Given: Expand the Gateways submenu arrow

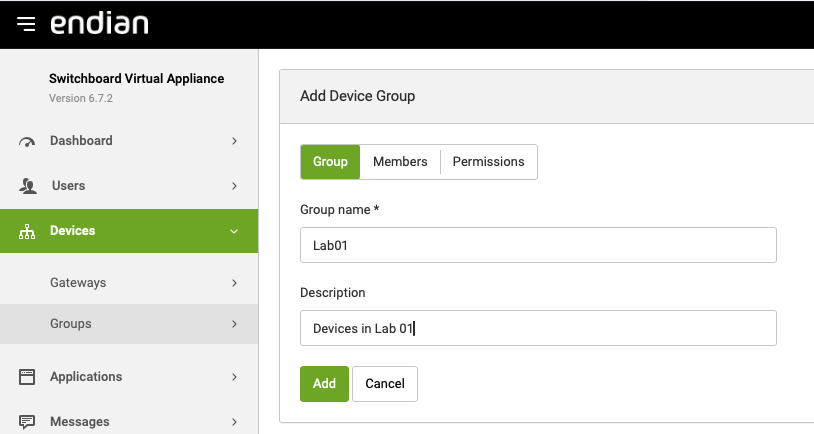Looking at the screenshot, I should click(234, 283).
